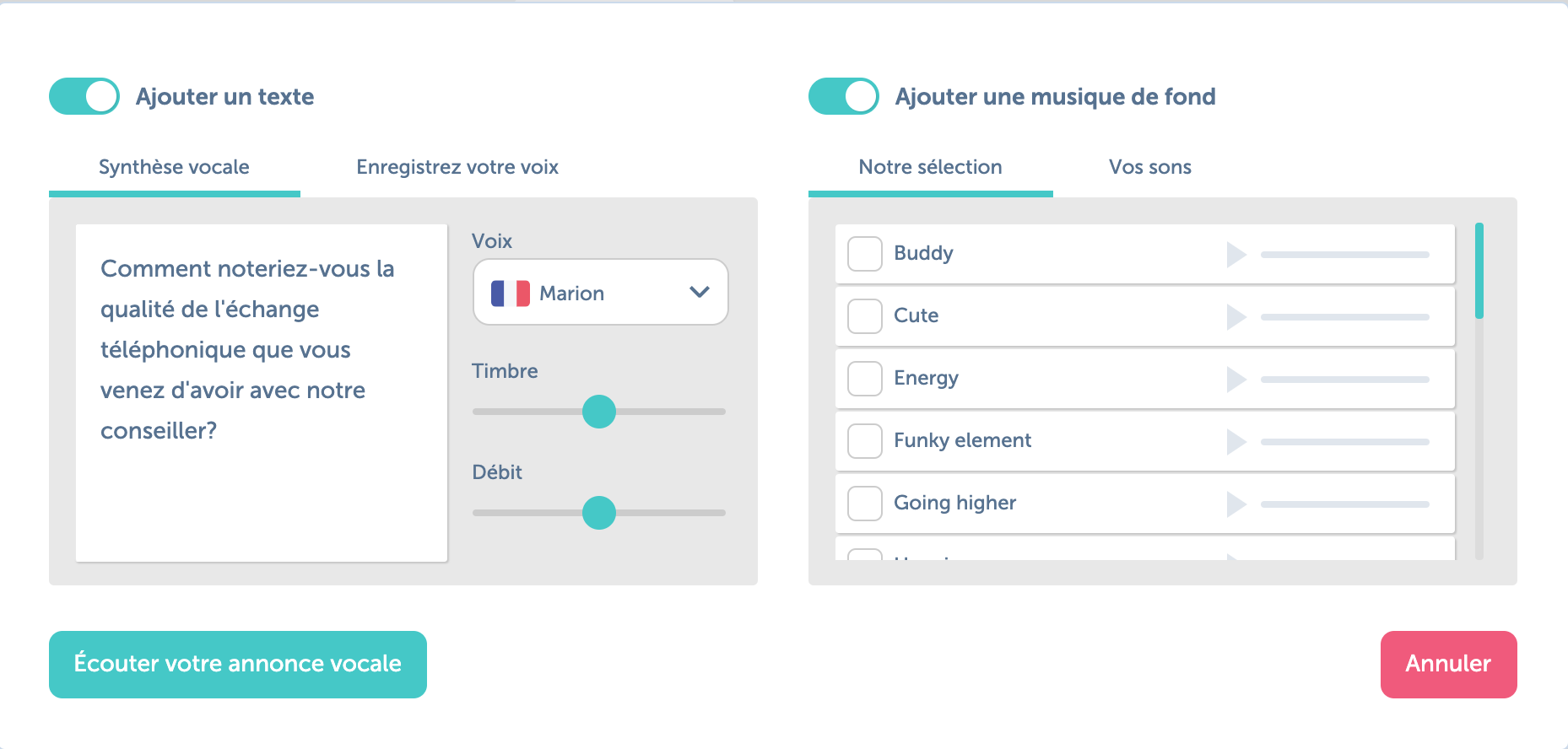Viewport: 1568px width, 749px height.
Task: Check the Going higher checkbox
Action: click(865, 504)
